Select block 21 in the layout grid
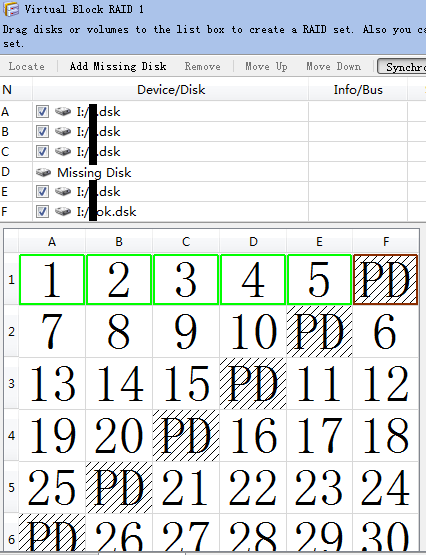This screenshot has width=426, height=555. click(186, 487)
